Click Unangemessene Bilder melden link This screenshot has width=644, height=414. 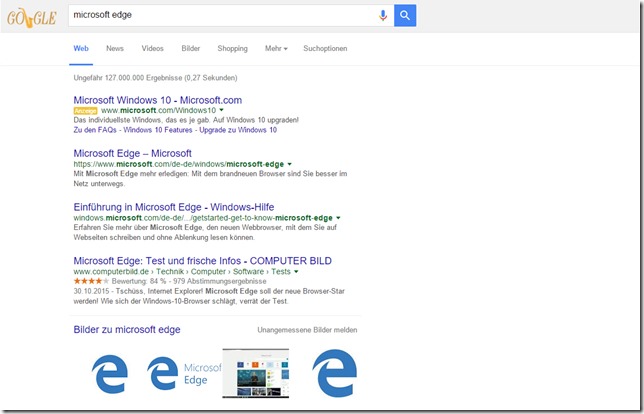307,330
